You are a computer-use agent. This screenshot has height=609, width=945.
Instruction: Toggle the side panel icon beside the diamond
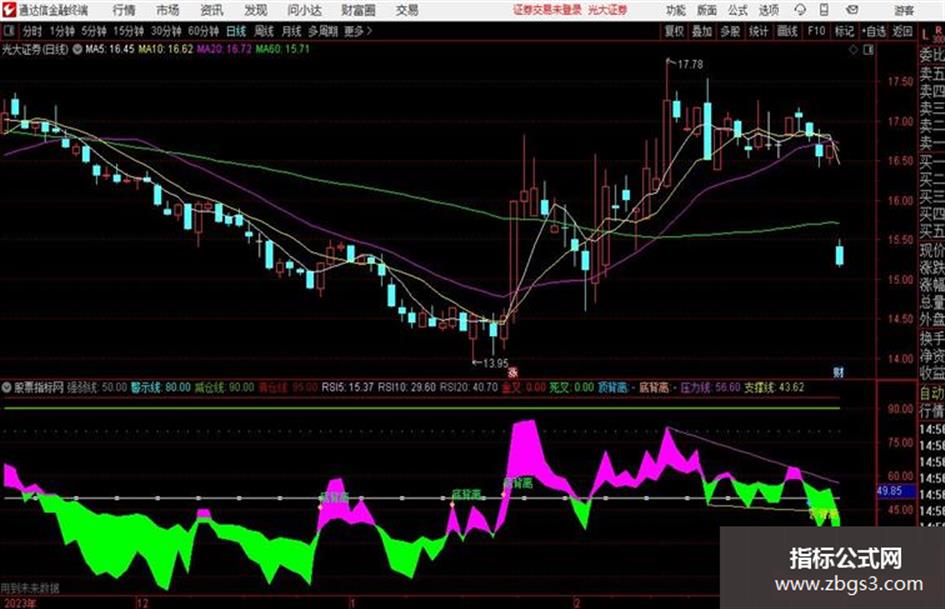(868, 50)
